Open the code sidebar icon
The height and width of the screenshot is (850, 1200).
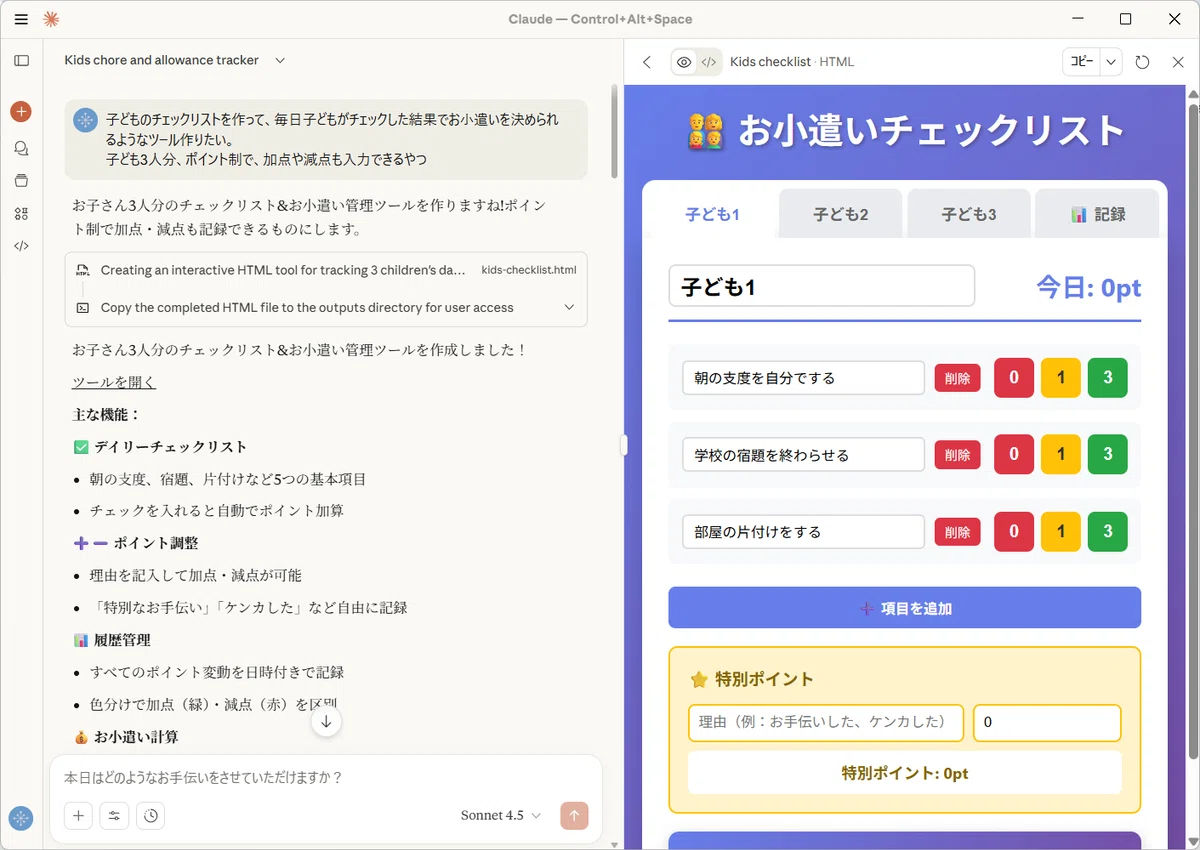point(21,246)
